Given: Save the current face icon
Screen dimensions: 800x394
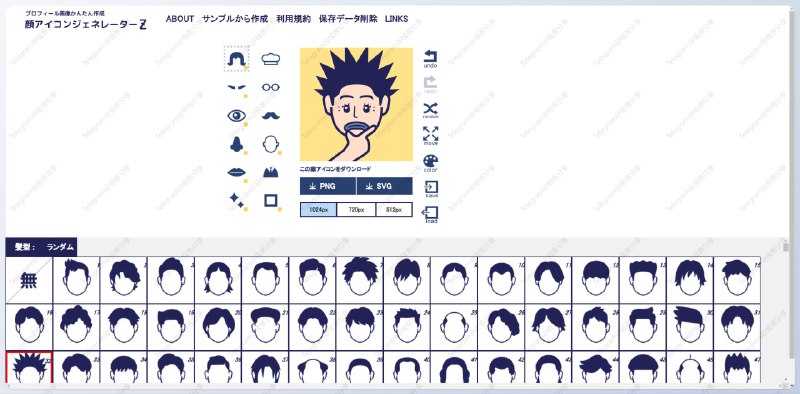Looking at the screenshot, I should click(x=431, y=189).
